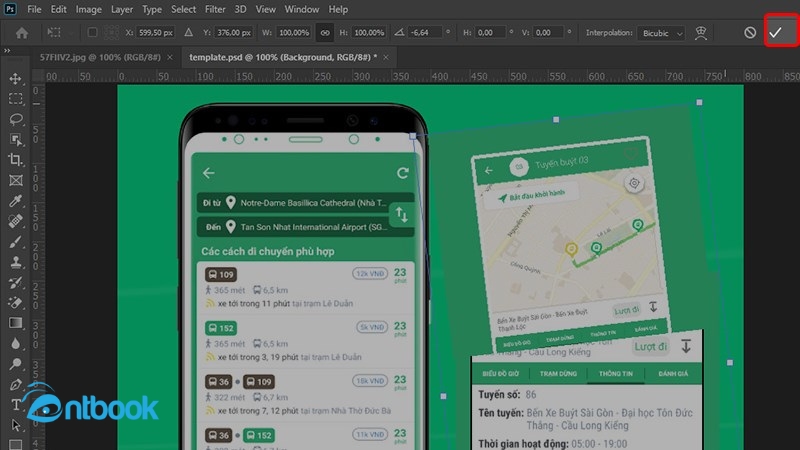Select the Object Selection tool

(x=15, y=139)
